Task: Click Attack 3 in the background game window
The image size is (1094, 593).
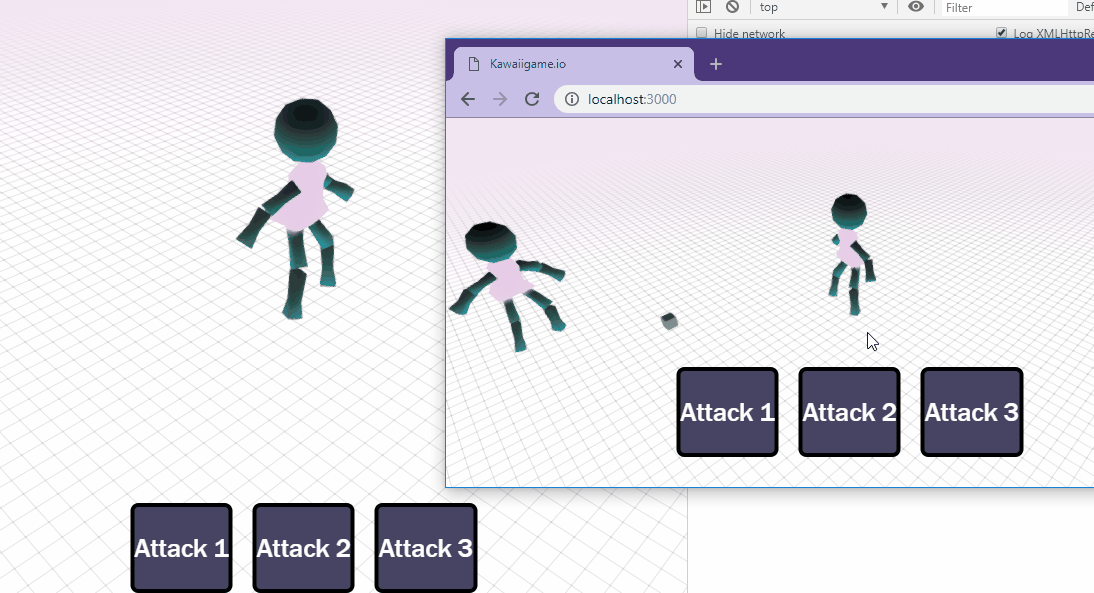Action: (426, 548)
